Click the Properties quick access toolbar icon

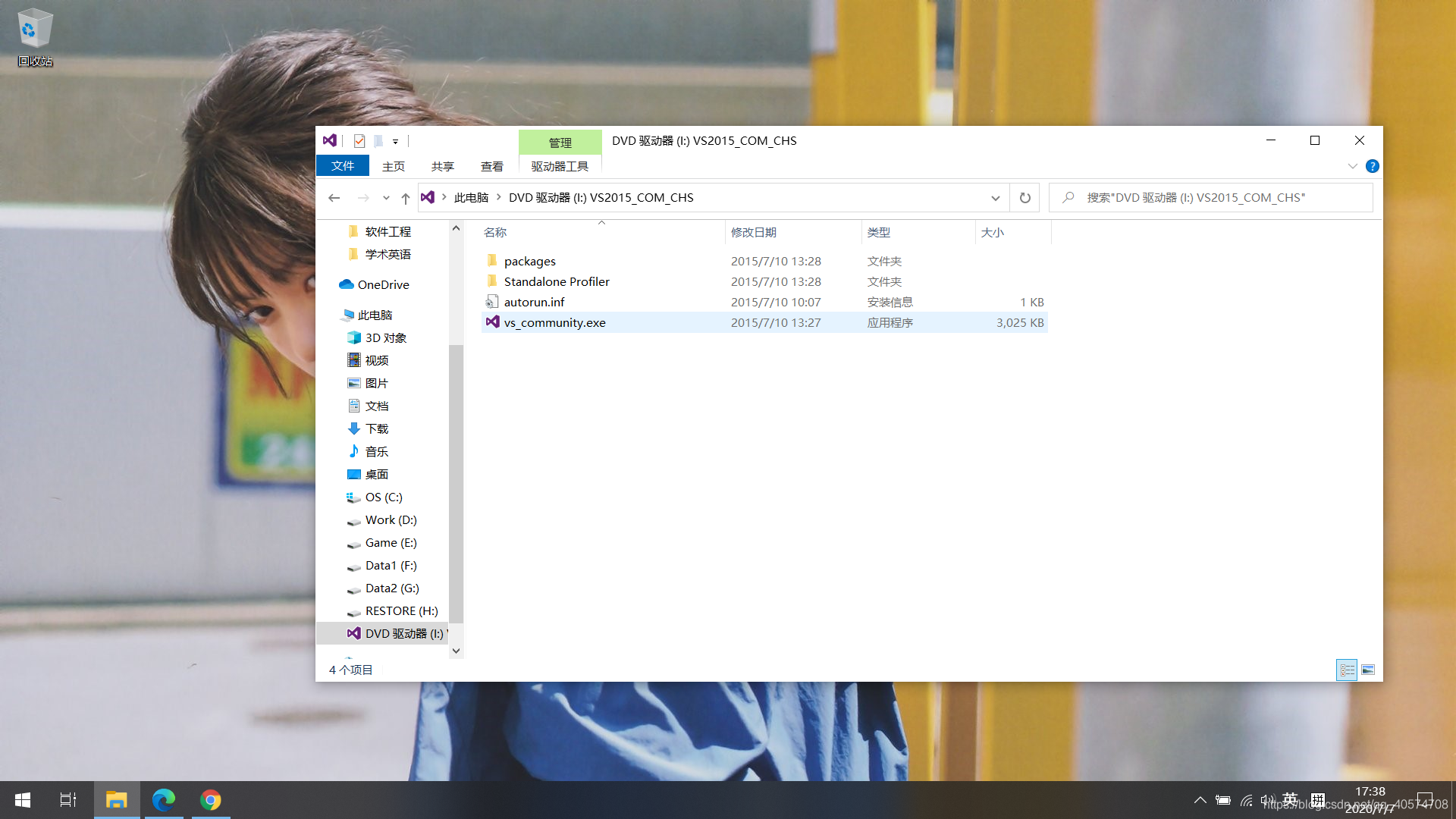(x=359, y=141)
